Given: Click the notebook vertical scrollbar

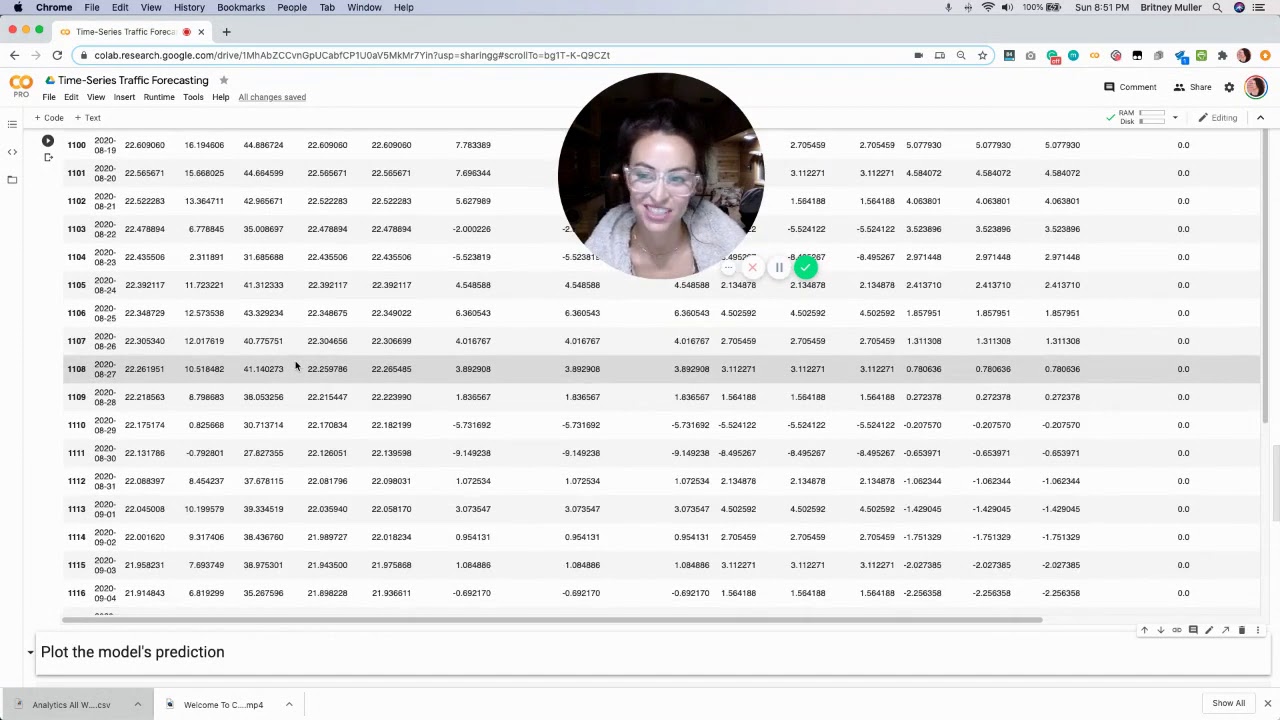Looking at the screenshot, I should (1275, 485).
